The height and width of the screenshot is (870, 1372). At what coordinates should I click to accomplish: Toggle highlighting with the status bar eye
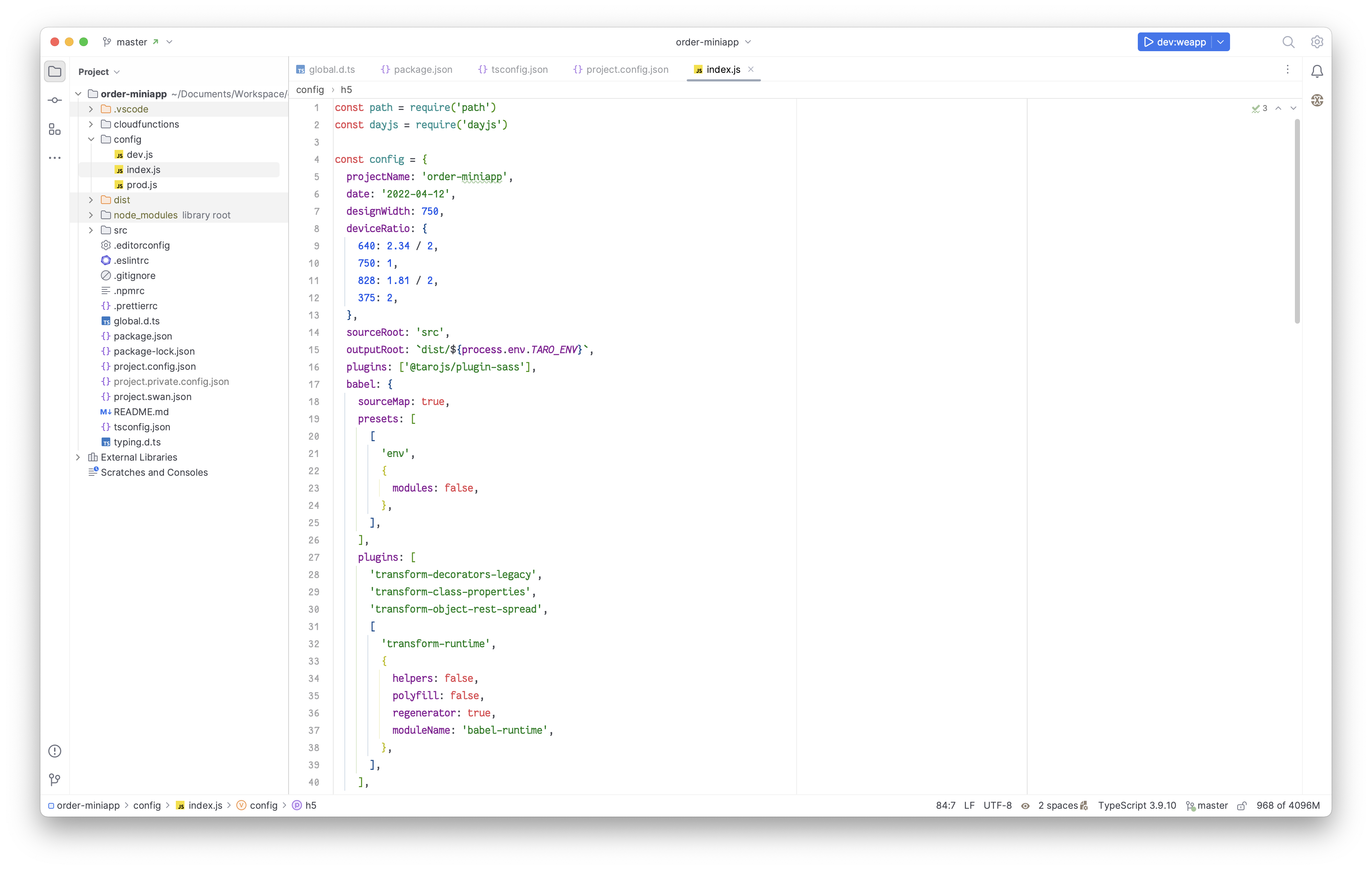pyautogui.click(x=1026, y=805)
